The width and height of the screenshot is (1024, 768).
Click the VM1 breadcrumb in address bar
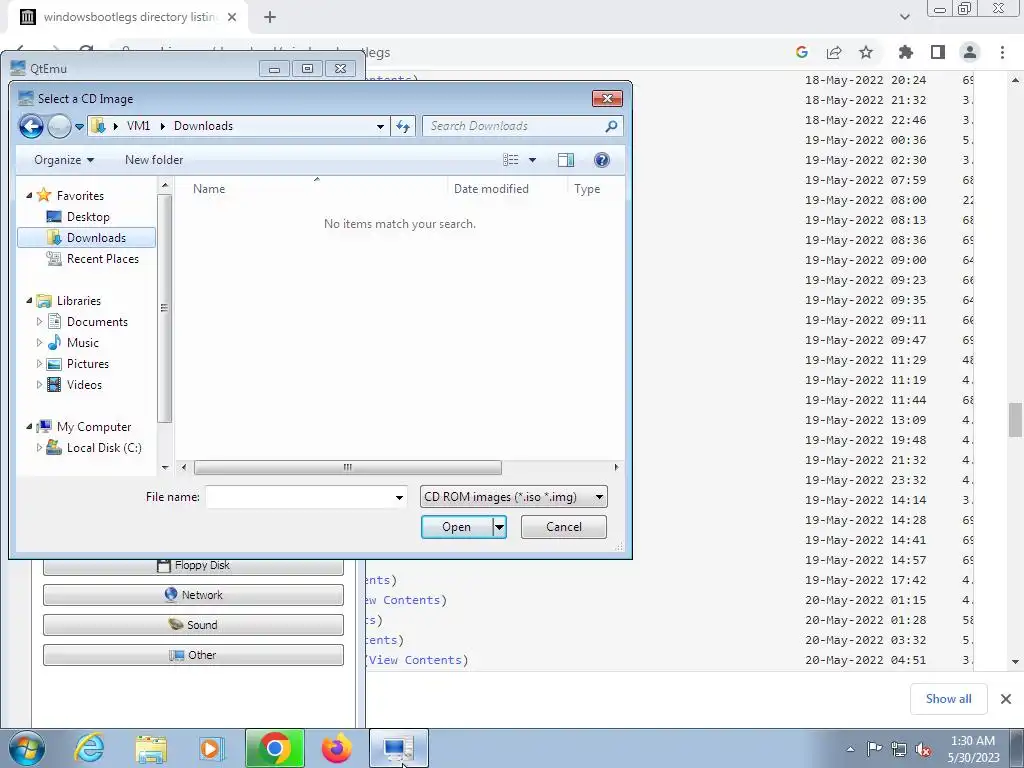138,126
